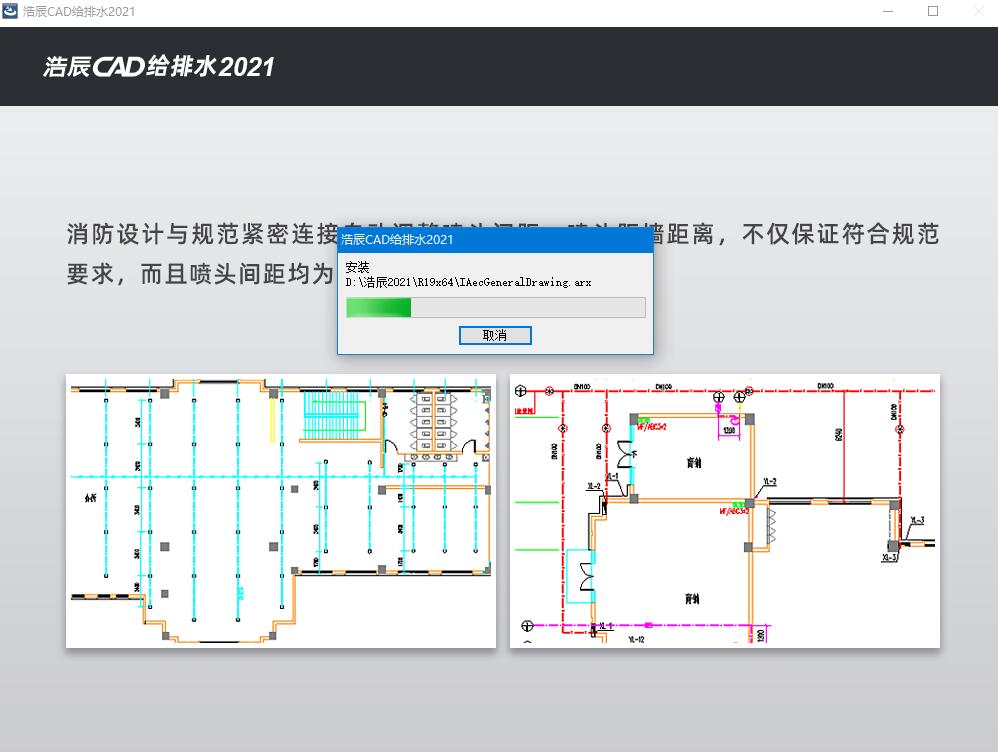The image size is (998, 752).
Task: Click the magenta valve symbol on the top pipe run
Action: [734, 420]
